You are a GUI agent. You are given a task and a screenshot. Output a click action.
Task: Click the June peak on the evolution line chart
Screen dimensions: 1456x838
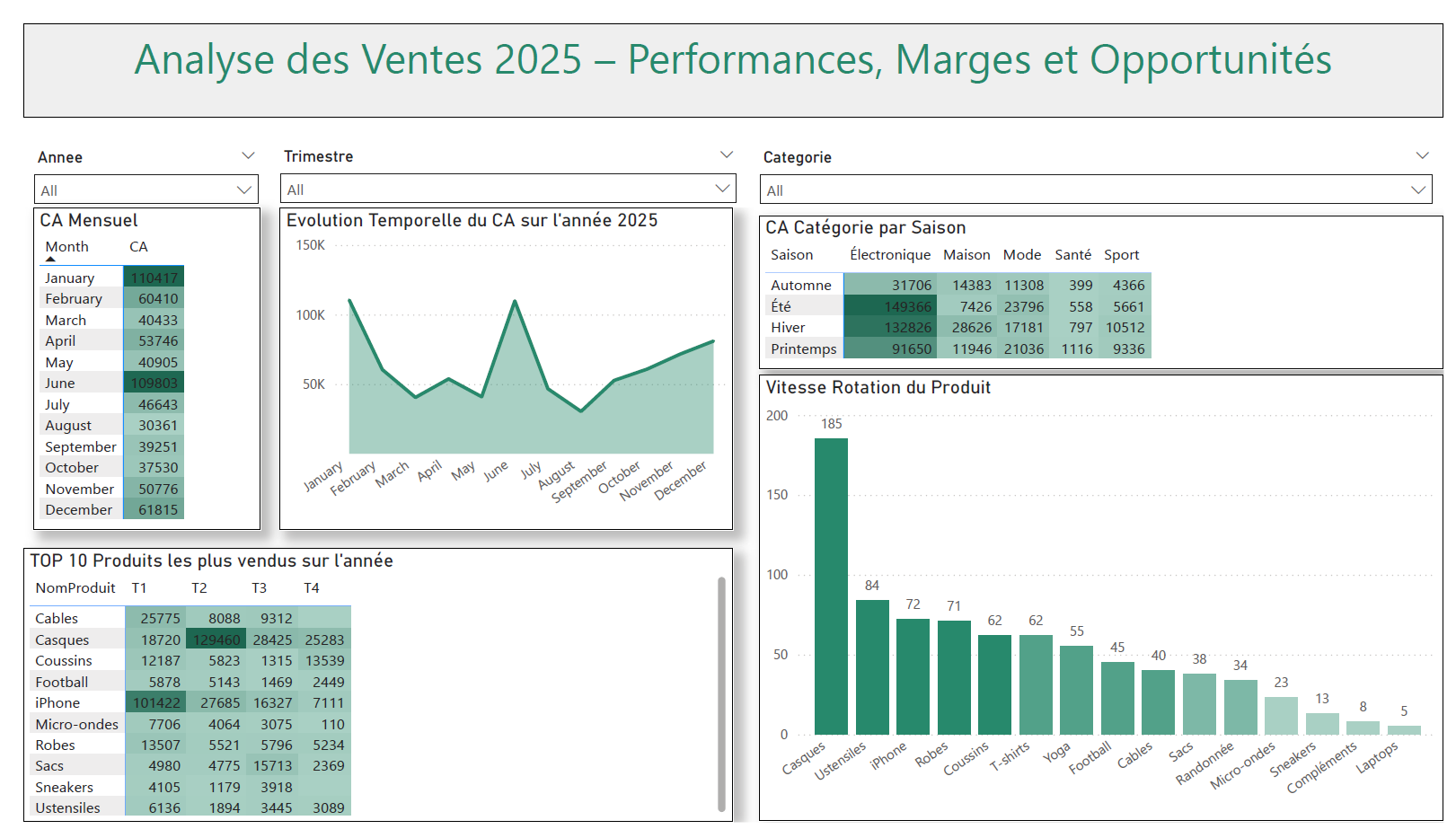click(x=515, y=301)
